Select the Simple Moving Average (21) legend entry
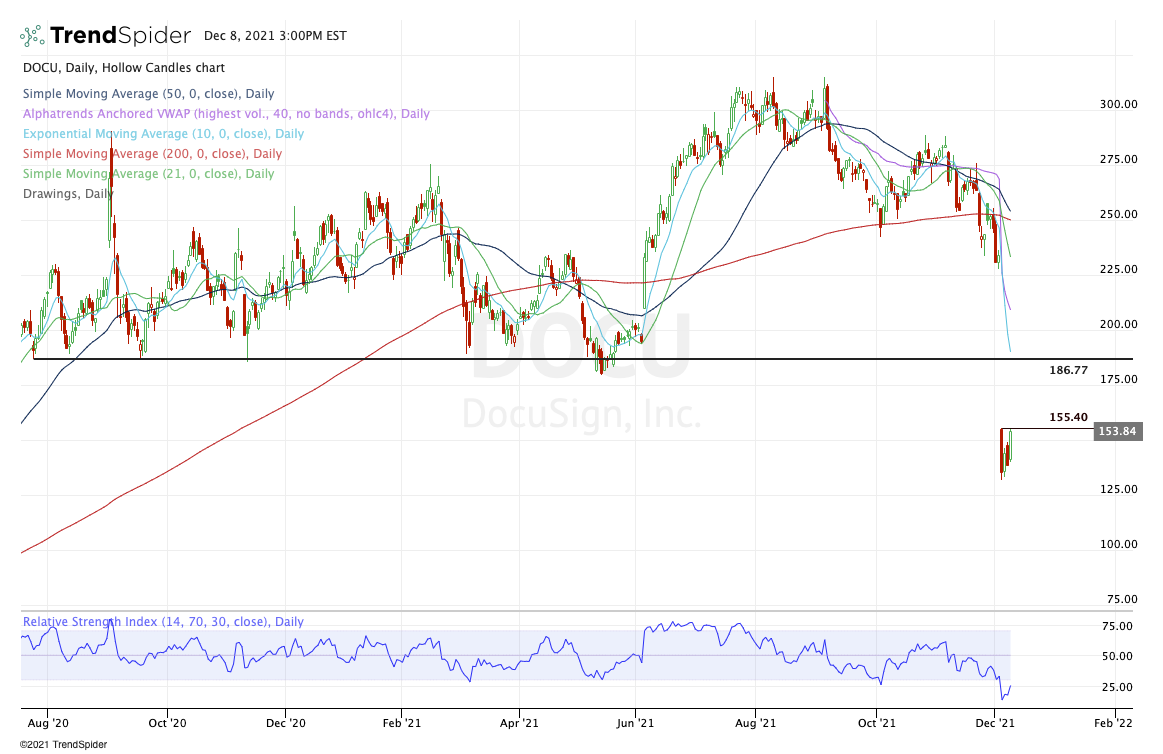 pyautogui.click(x=148, y=174)
